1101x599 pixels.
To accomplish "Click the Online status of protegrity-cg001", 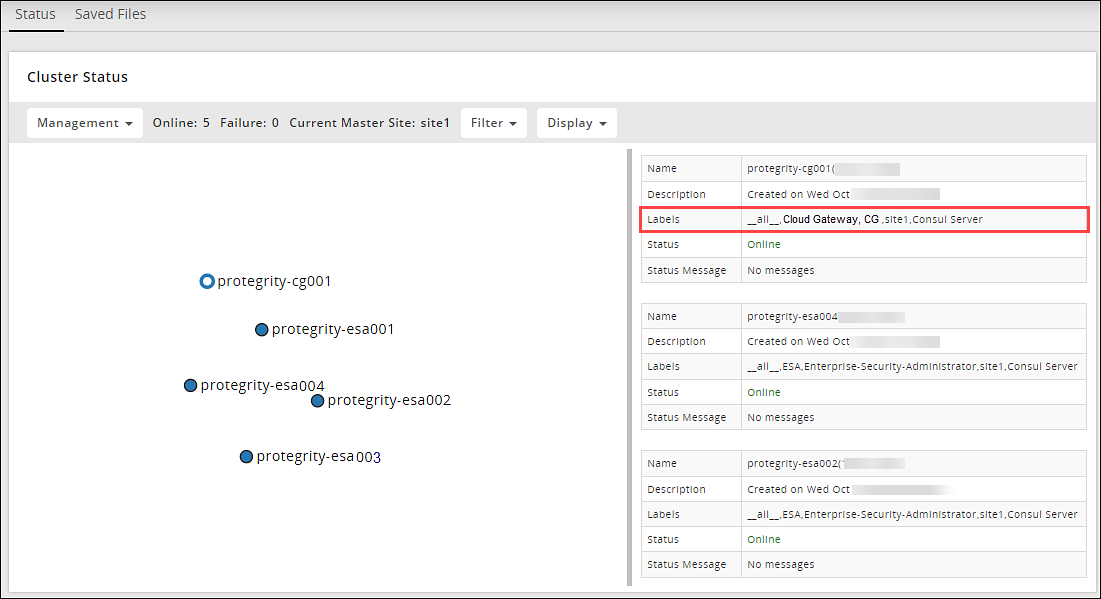I will pos(764,244).
